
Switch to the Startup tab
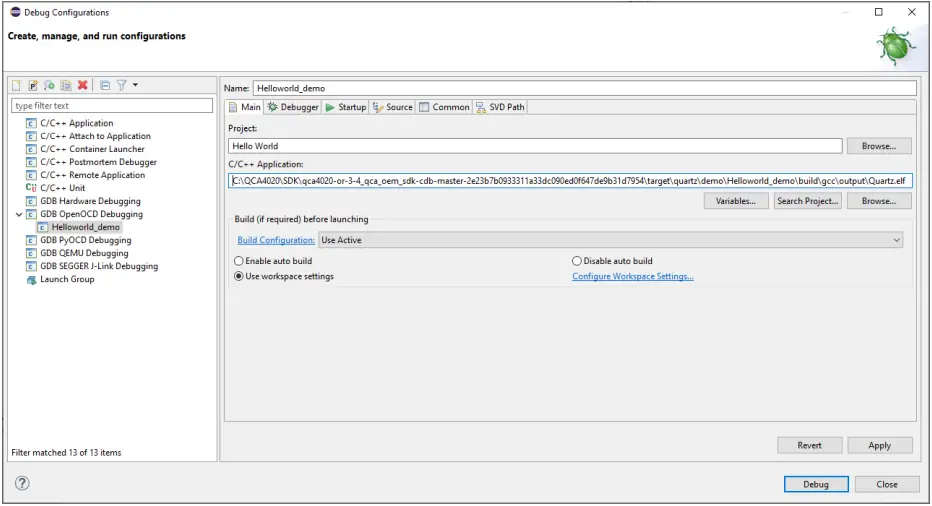coord(346,107)
